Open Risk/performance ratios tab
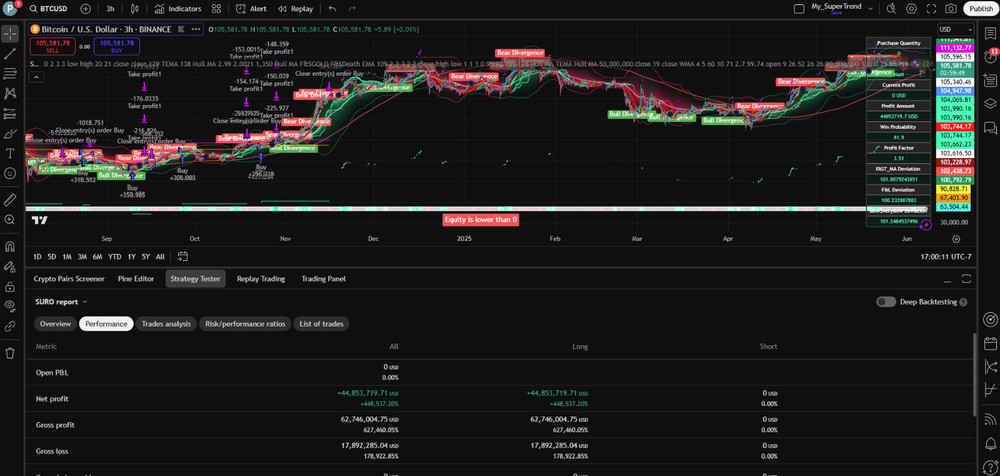 click(246, 324)
